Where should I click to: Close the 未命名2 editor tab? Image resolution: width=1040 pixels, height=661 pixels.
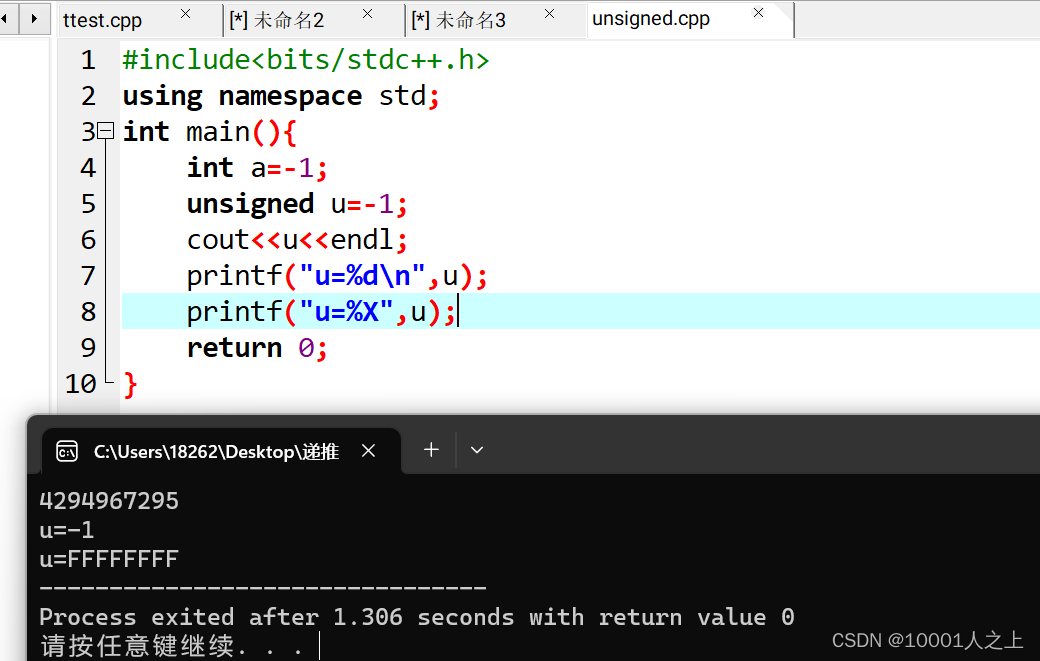[366, 15]
